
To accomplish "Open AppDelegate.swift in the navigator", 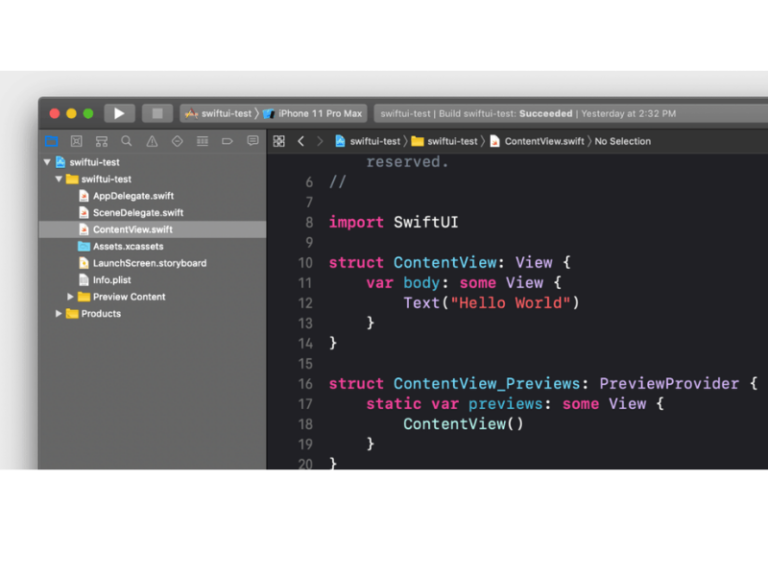I will [x=133, y=196].
